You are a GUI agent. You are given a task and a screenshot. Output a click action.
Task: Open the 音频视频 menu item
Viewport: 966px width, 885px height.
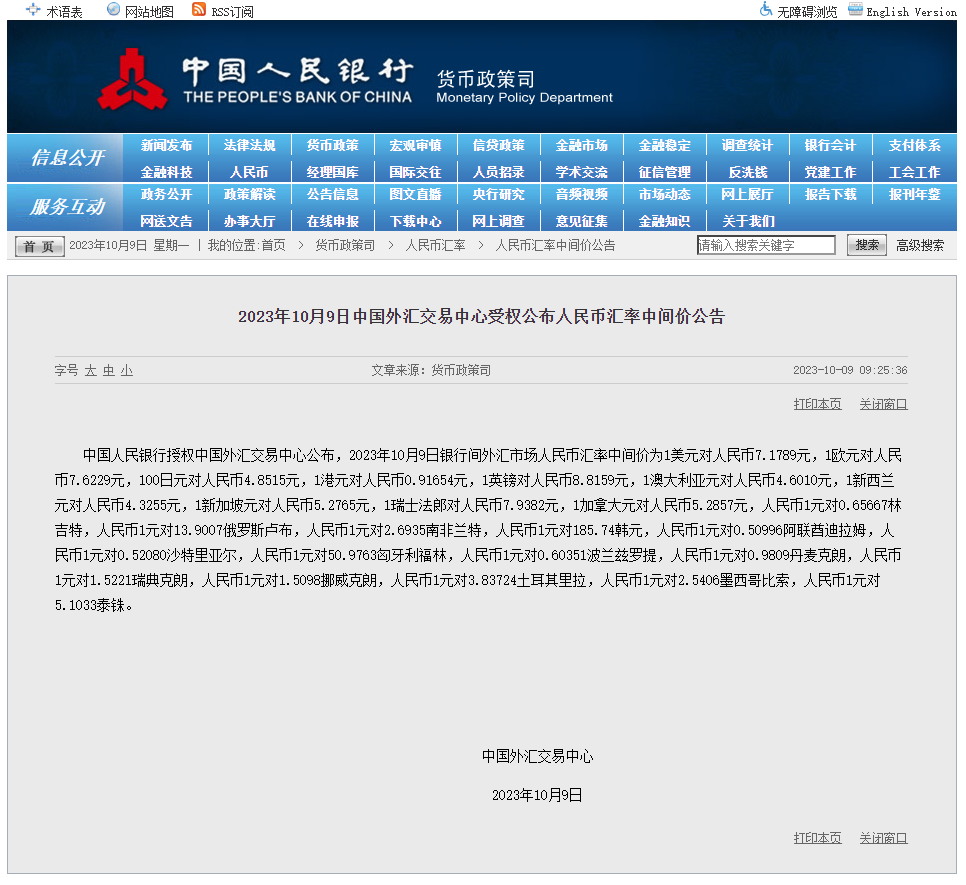click(x=582, y=195)
